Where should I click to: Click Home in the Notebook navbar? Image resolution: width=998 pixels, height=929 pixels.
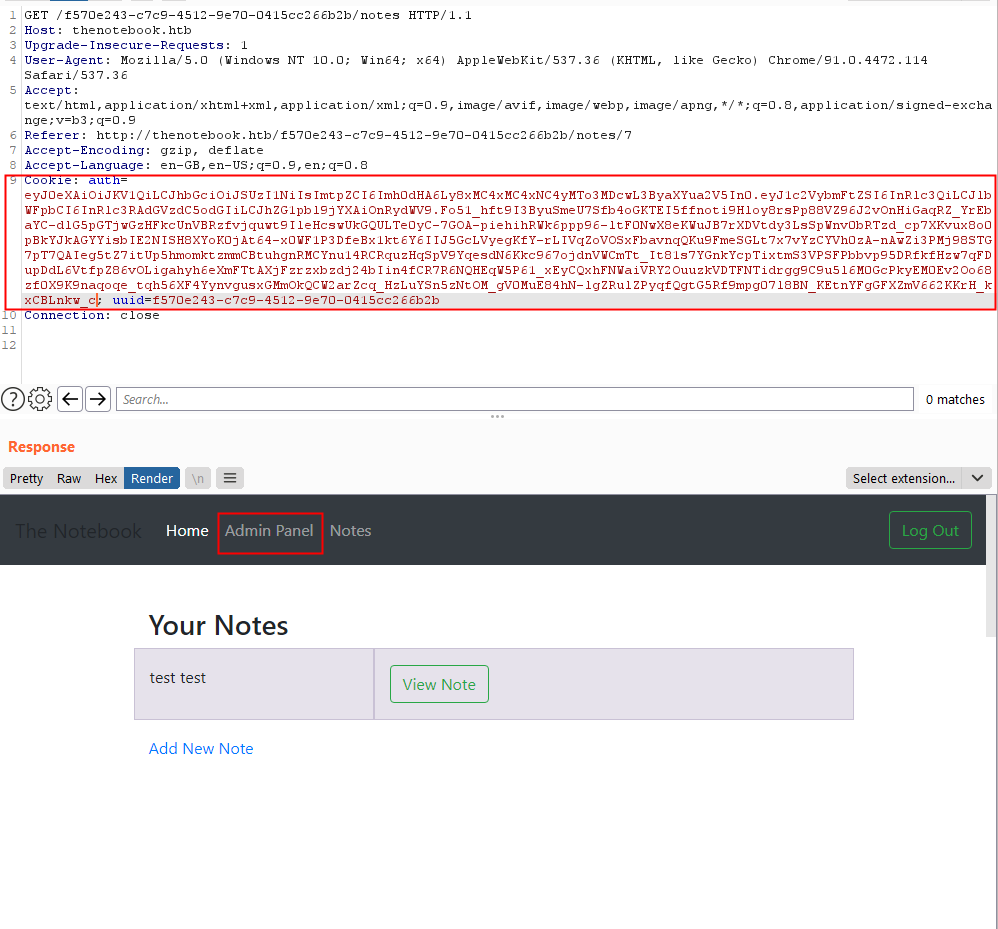coord(187,530)
